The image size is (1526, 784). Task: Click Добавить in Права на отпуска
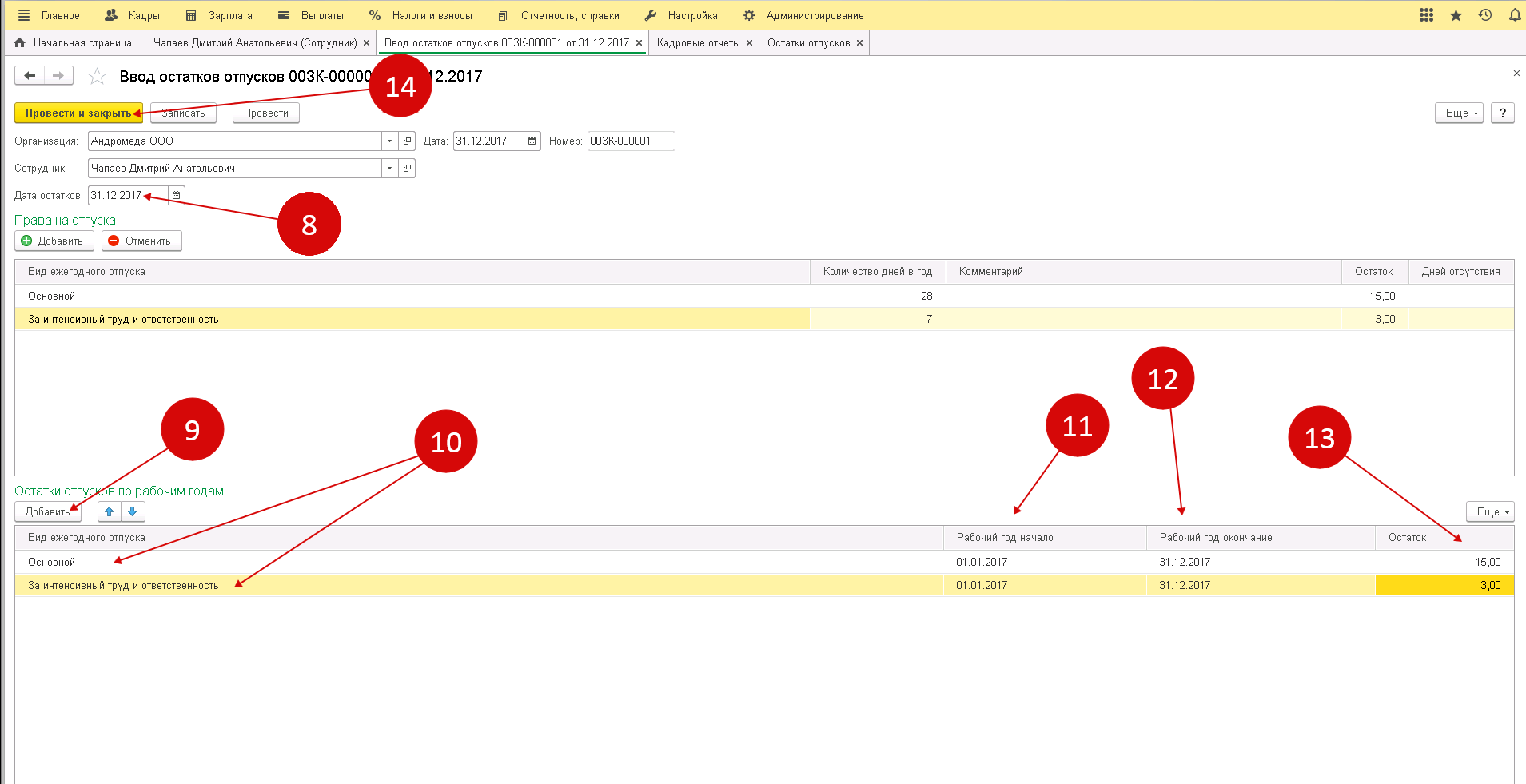pyautogui.click(x=54, y=241)
